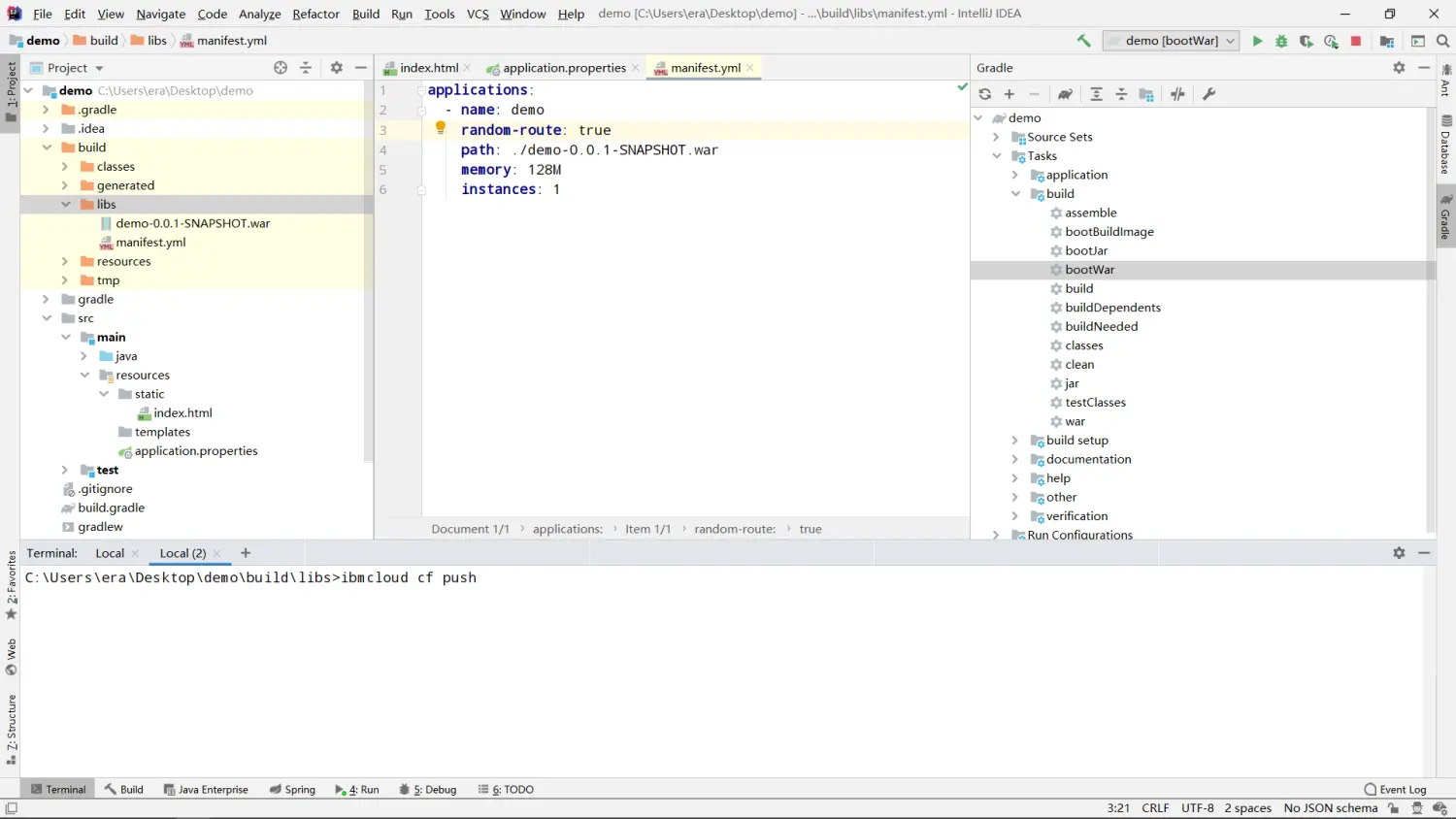1456x819 pixels.
Task: Select the bootJar Gradle task
Action: pyautogui.click(x=1085, y=250)
